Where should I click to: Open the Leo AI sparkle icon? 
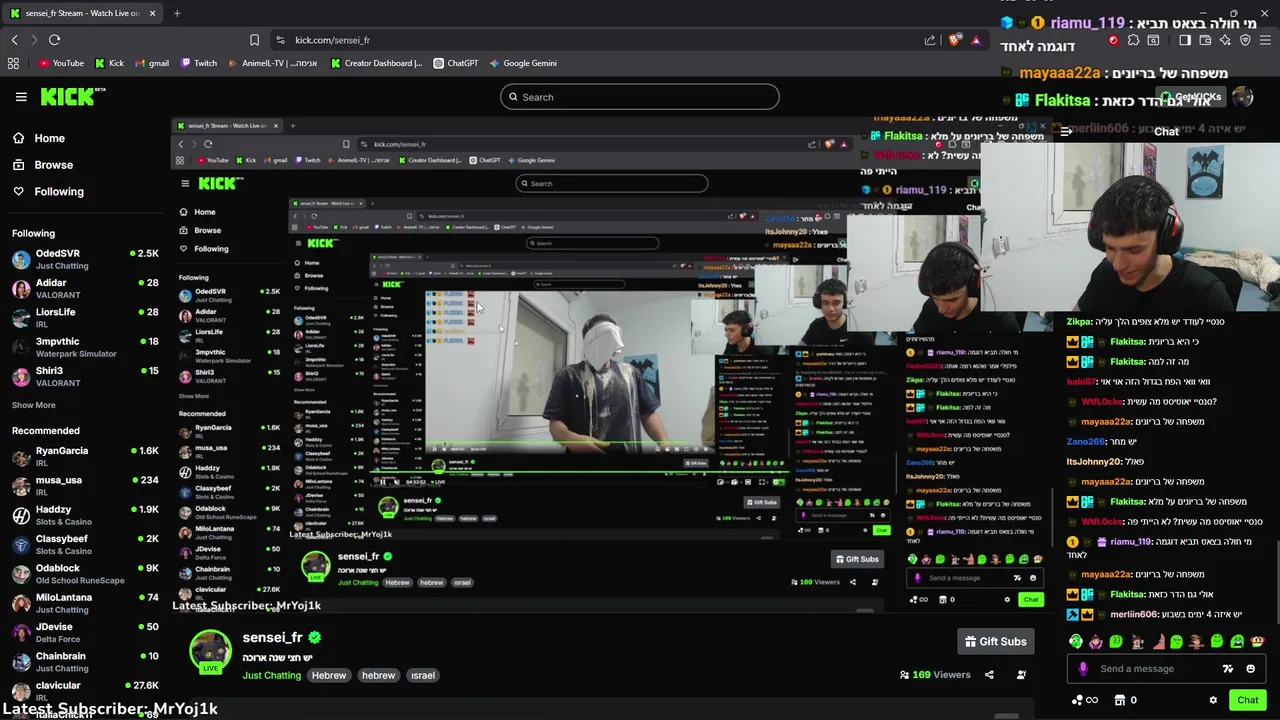tap(1225, 40)
